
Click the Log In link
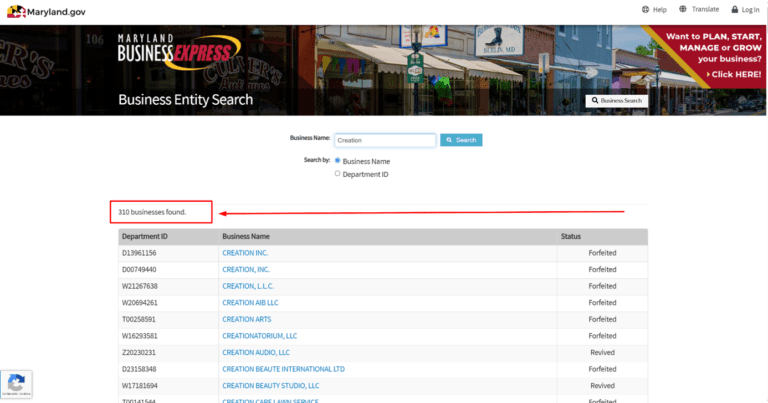[x=745, y=9]
